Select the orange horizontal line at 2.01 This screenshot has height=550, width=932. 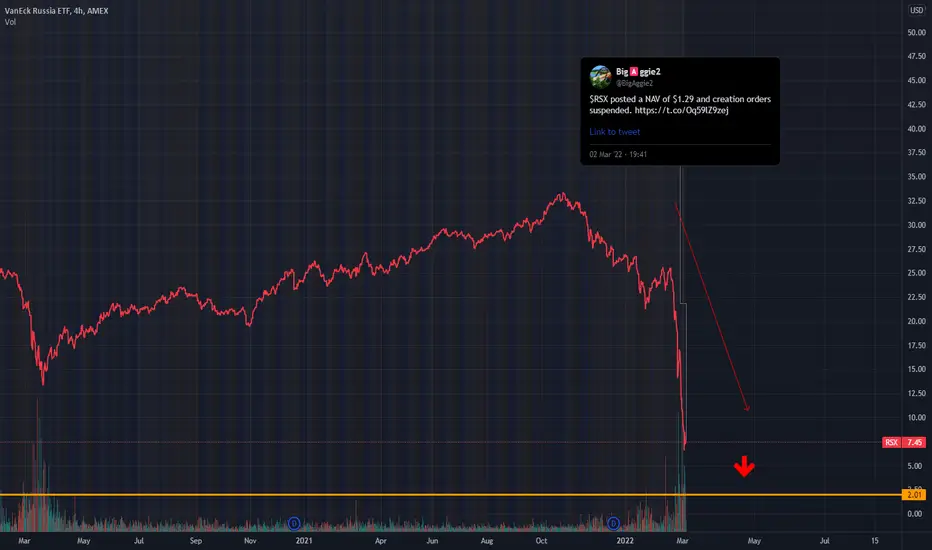pos(451,495)
